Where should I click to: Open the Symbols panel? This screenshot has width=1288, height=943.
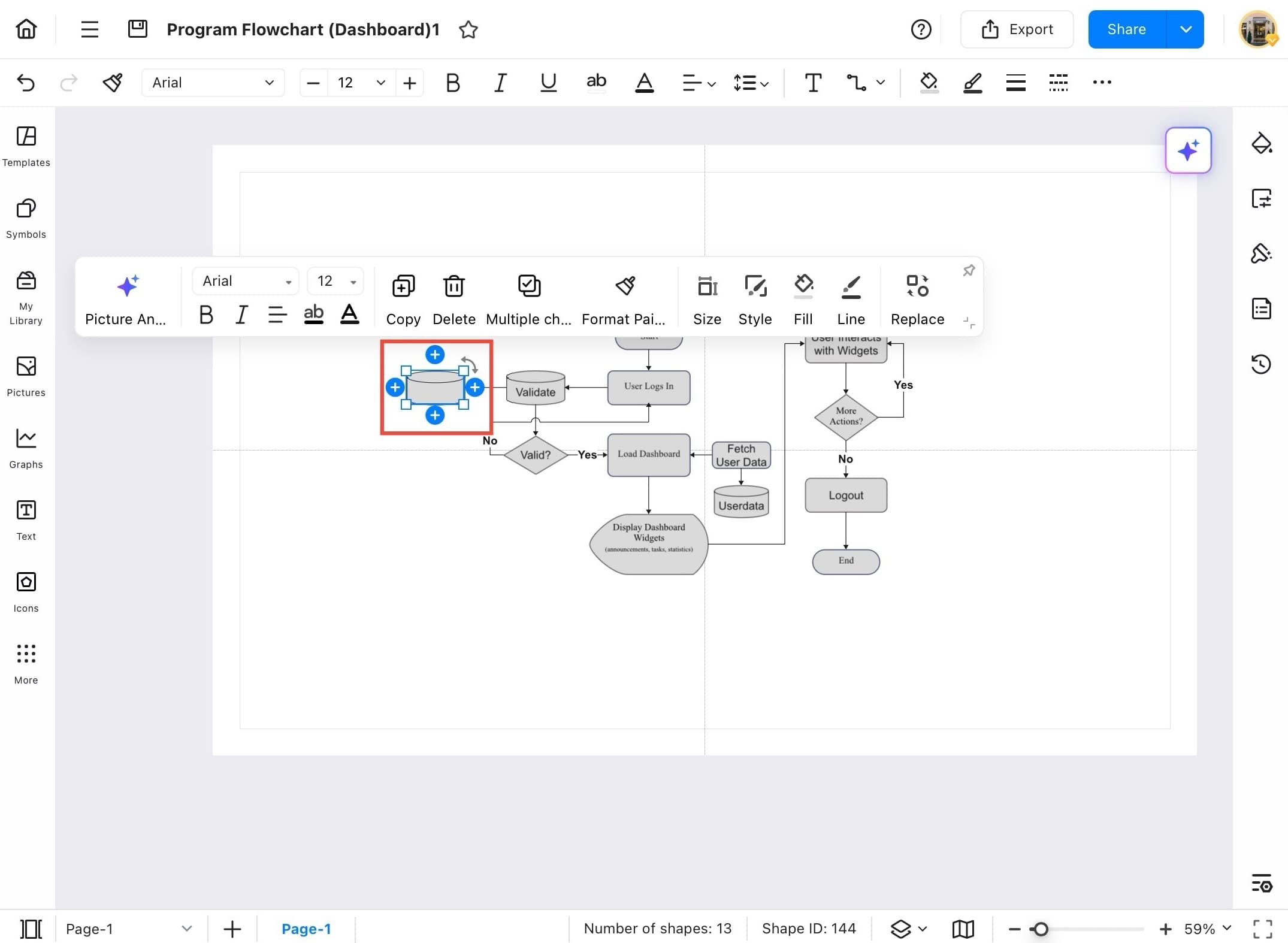[x=26, y=217]
